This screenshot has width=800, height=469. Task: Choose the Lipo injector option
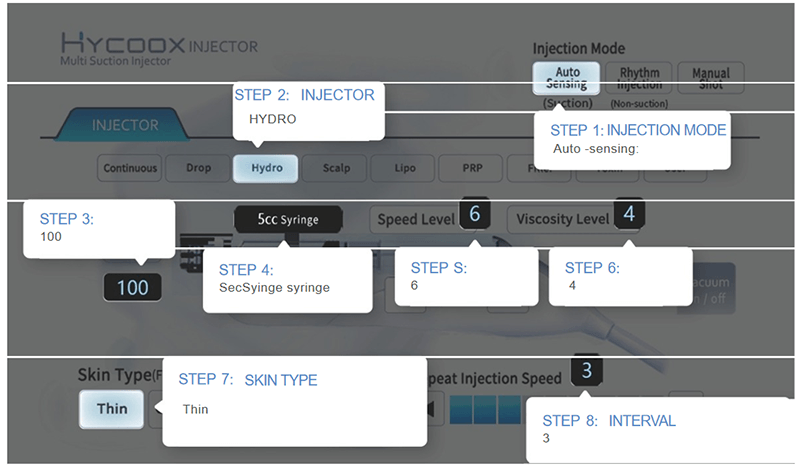(404, 168)
